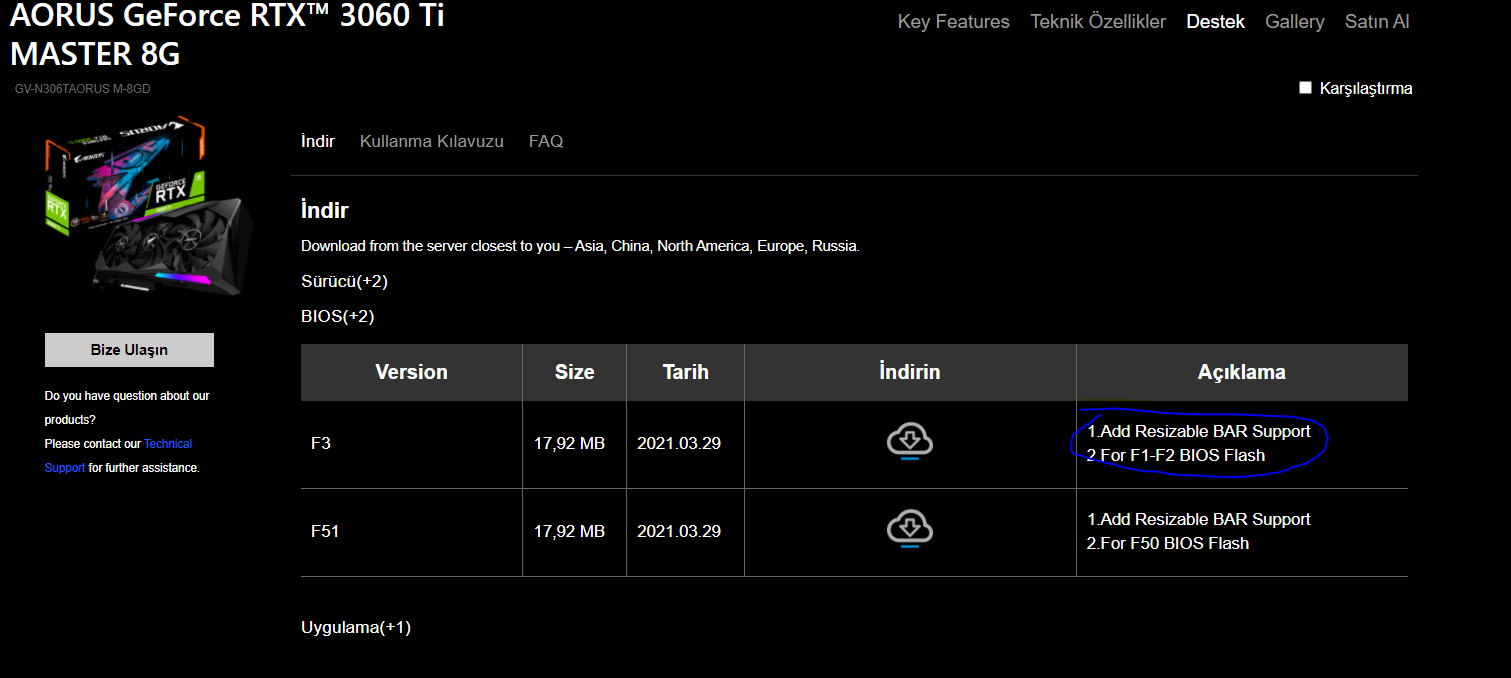
Task: Click the model code GV-N306TAORUS M-8GD
Action: (x=82, y=89)
